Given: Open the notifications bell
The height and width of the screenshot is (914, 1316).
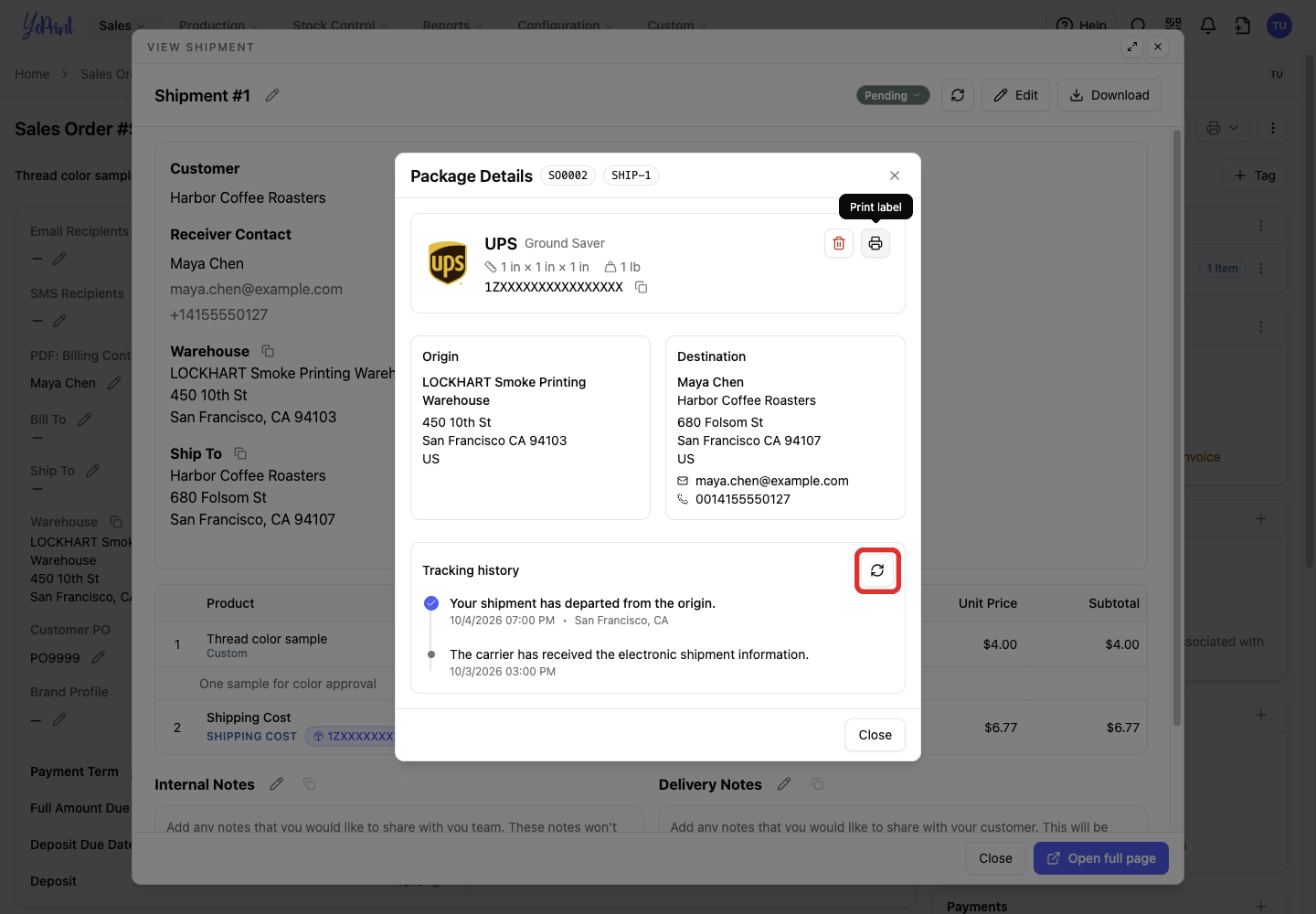Looking at the screenshot, I should (x=1208, y=26).
